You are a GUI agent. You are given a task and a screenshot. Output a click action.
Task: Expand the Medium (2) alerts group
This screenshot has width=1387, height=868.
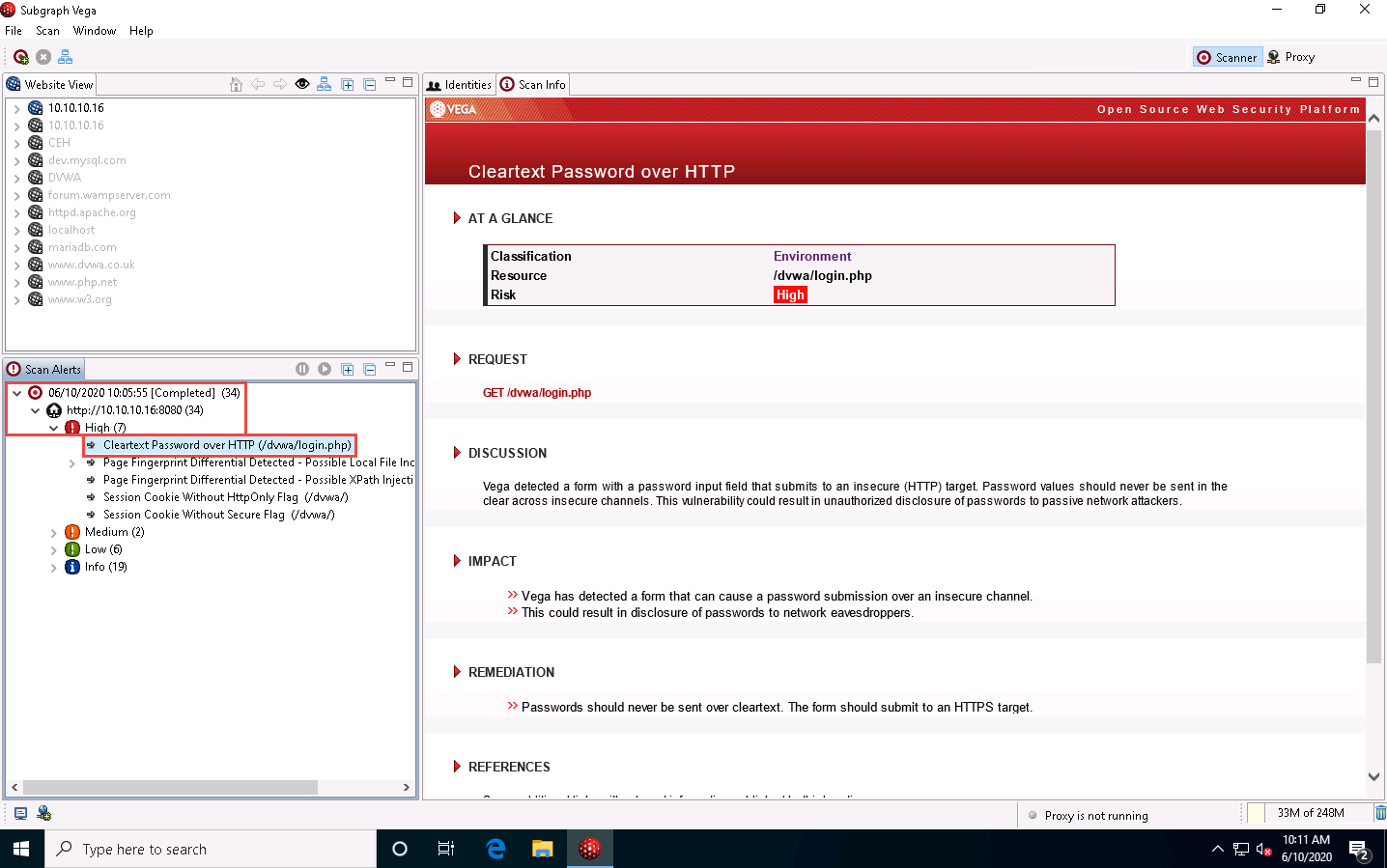tap(53, 532)
